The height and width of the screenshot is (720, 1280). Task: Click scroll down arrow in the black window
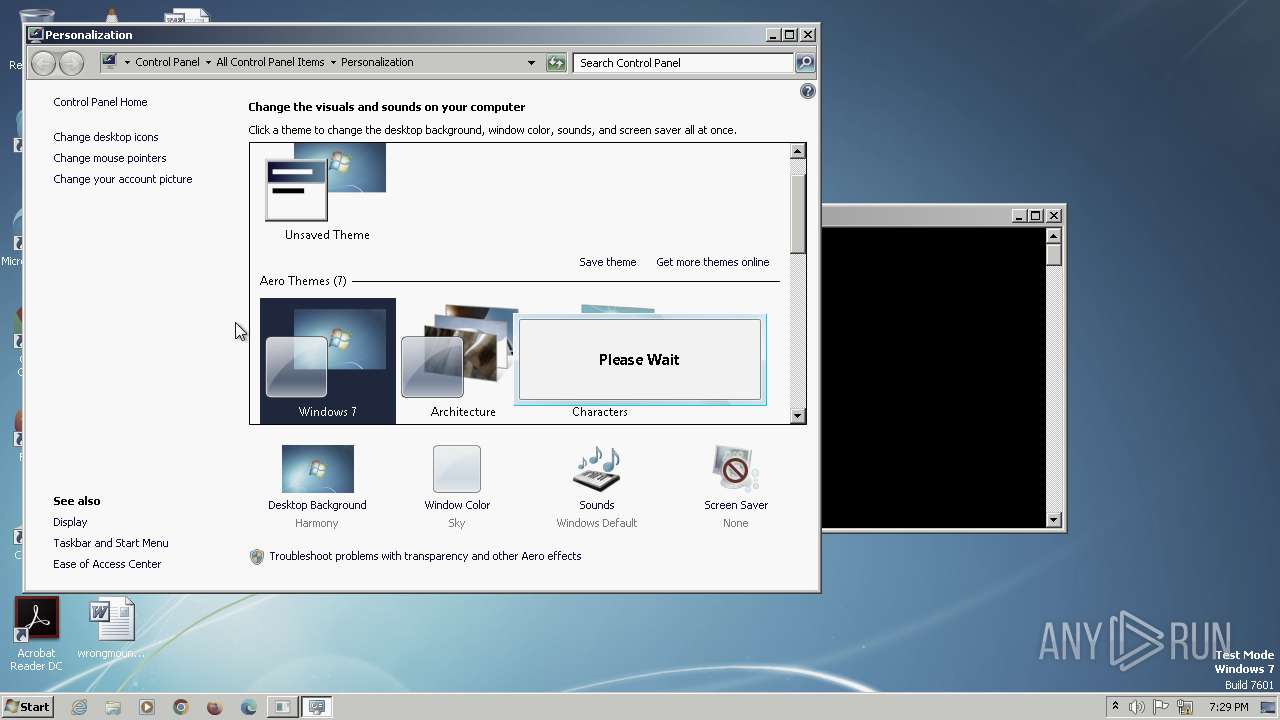click(1053, 520)
